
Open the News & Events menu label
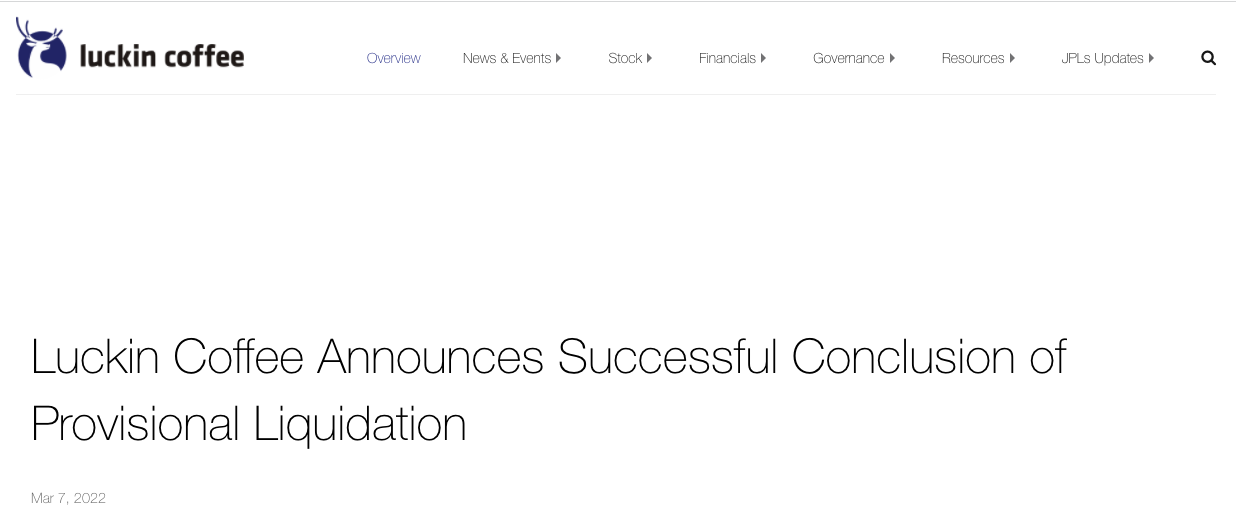[506, 58]
